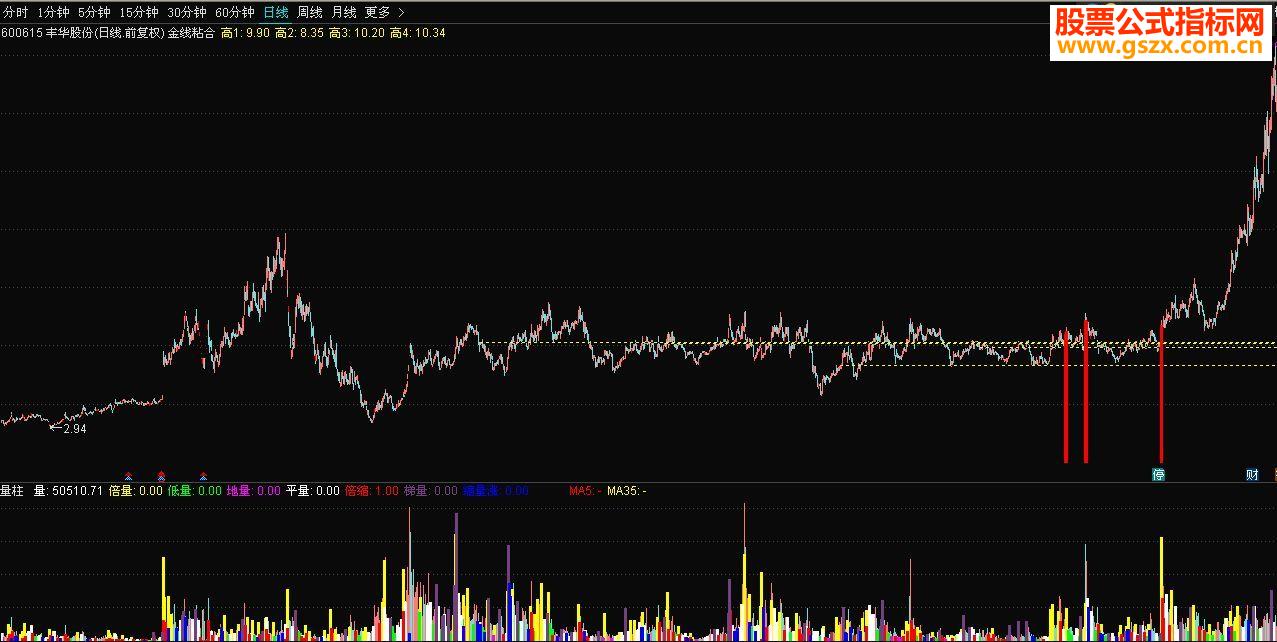Click the 高3: 10.20 indicator value
Screen dimensions: 1277x642
coord(356,33)
